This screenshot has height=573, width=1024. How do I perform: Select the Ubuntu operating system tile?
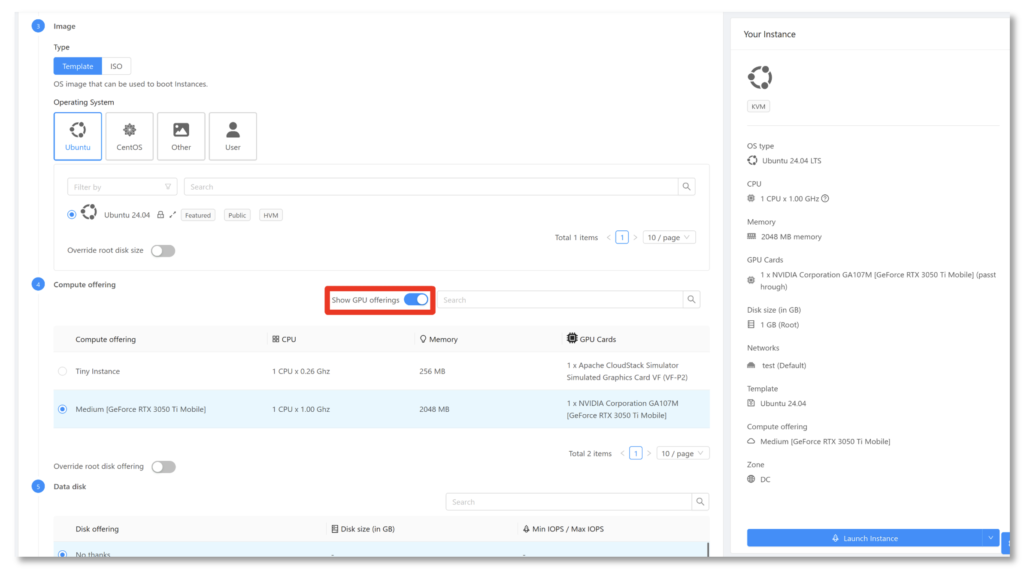pyautogui.click(x=78, y=136)
